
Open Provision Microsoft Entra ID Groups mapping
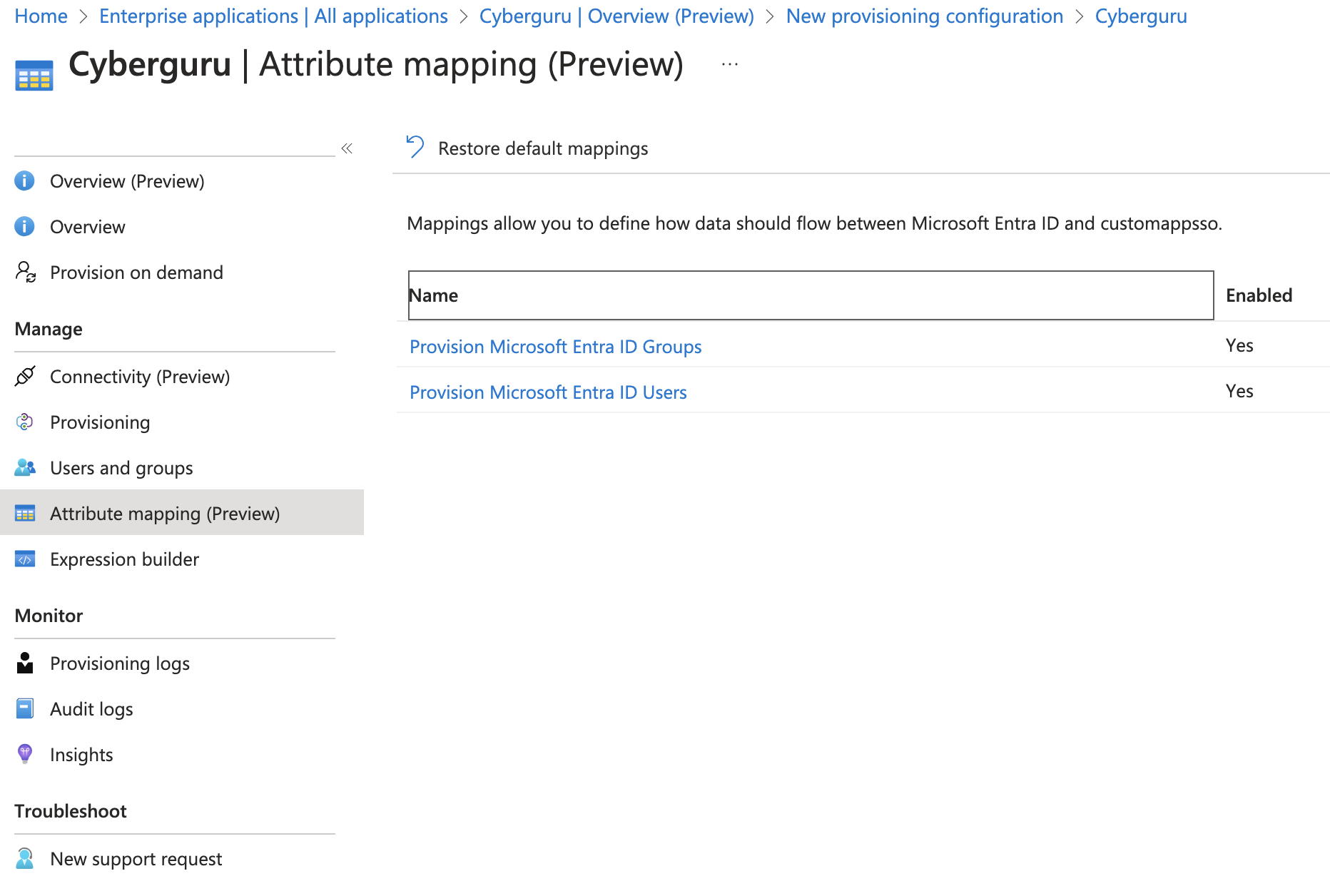click(x=555, y=347)
